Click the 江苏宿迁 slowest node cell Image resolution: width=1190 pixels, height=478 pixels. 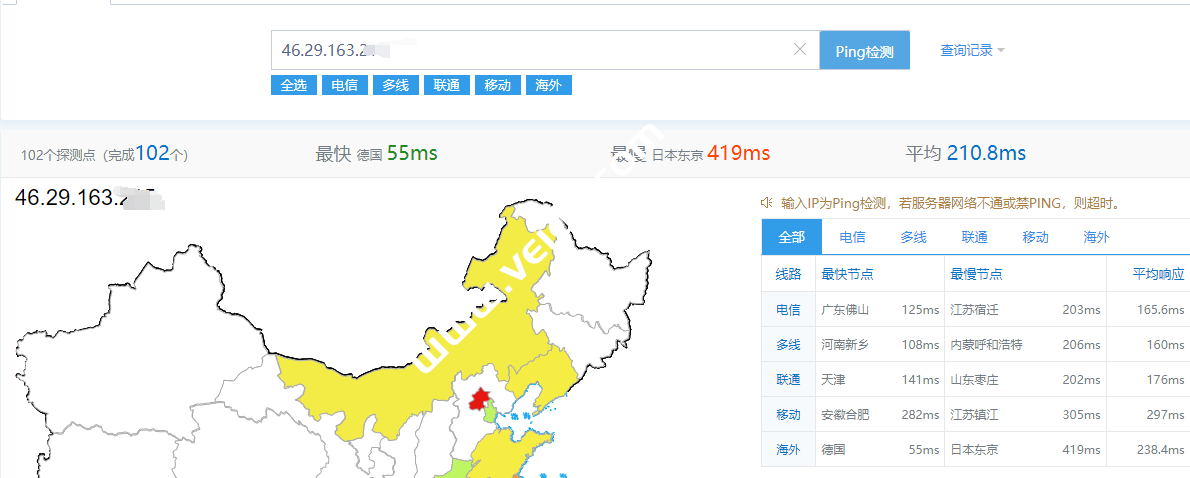point(974,310)
